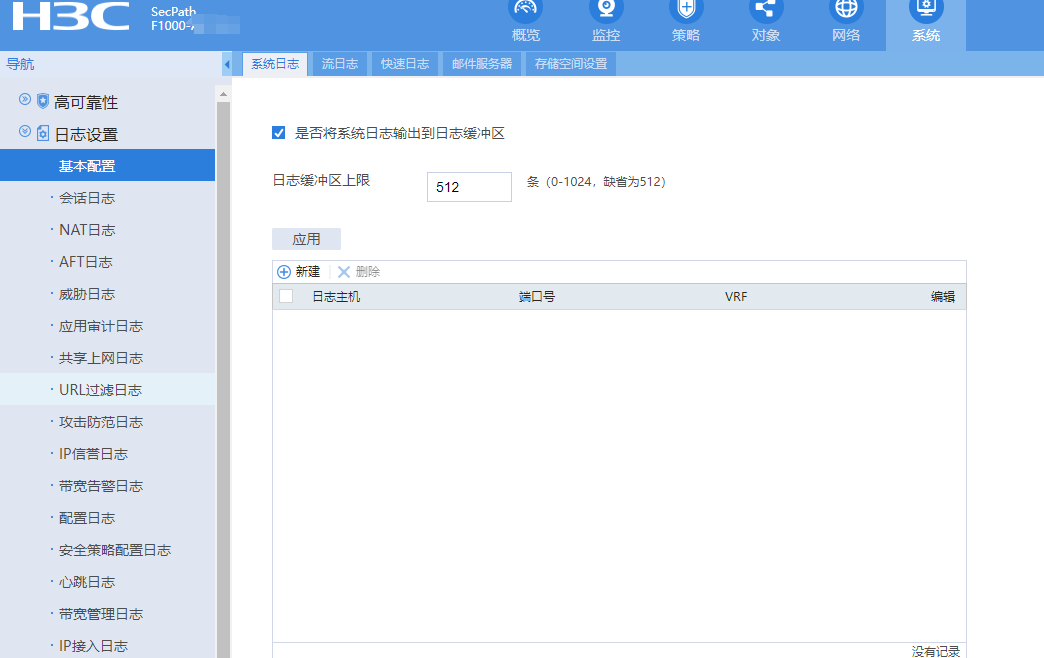Image resolution: width=1044 pixels, height=658 pixels.
Task: Collapse the navigation panel arrow
Action: click(x=227, y=65)
